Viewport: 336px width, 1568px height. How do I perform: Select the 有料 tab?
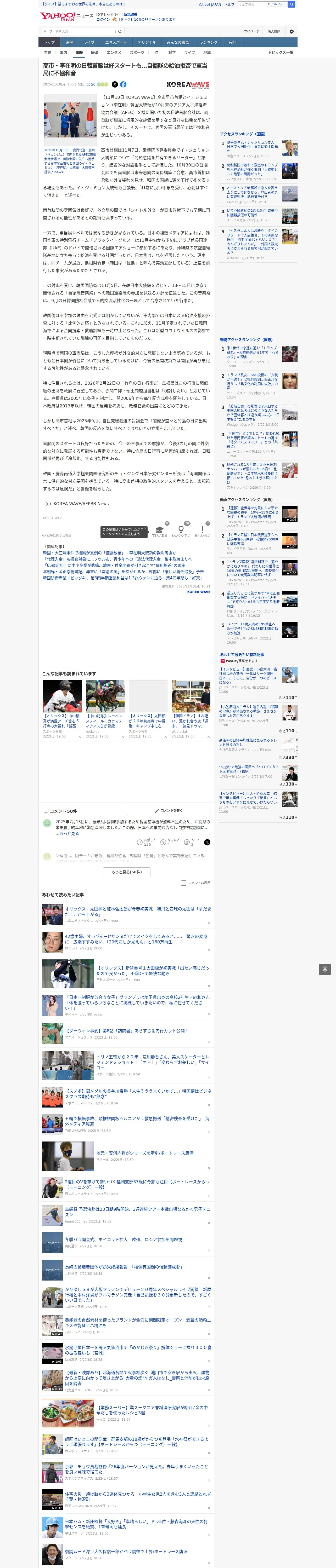[232, 42]
